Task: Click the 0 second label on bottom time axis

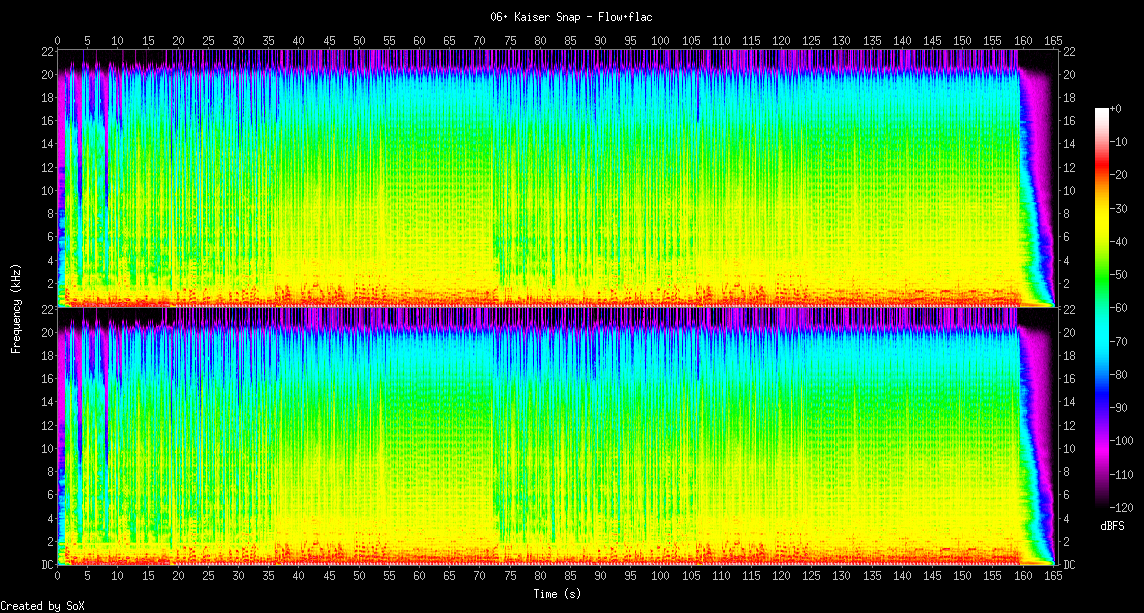Action: click(58, 576)
